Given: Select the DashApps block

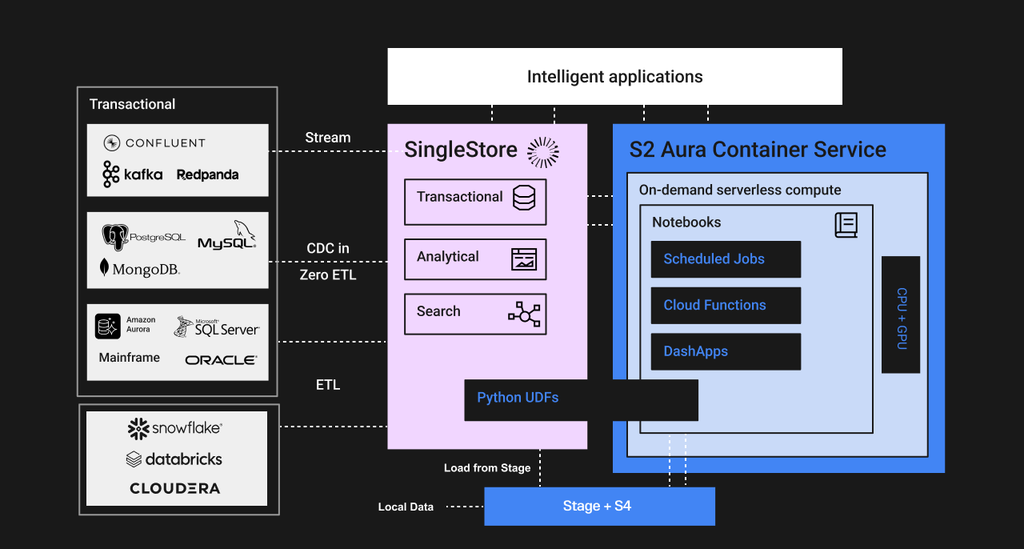Looking at the screenshot, I should [x=726, y=352].
